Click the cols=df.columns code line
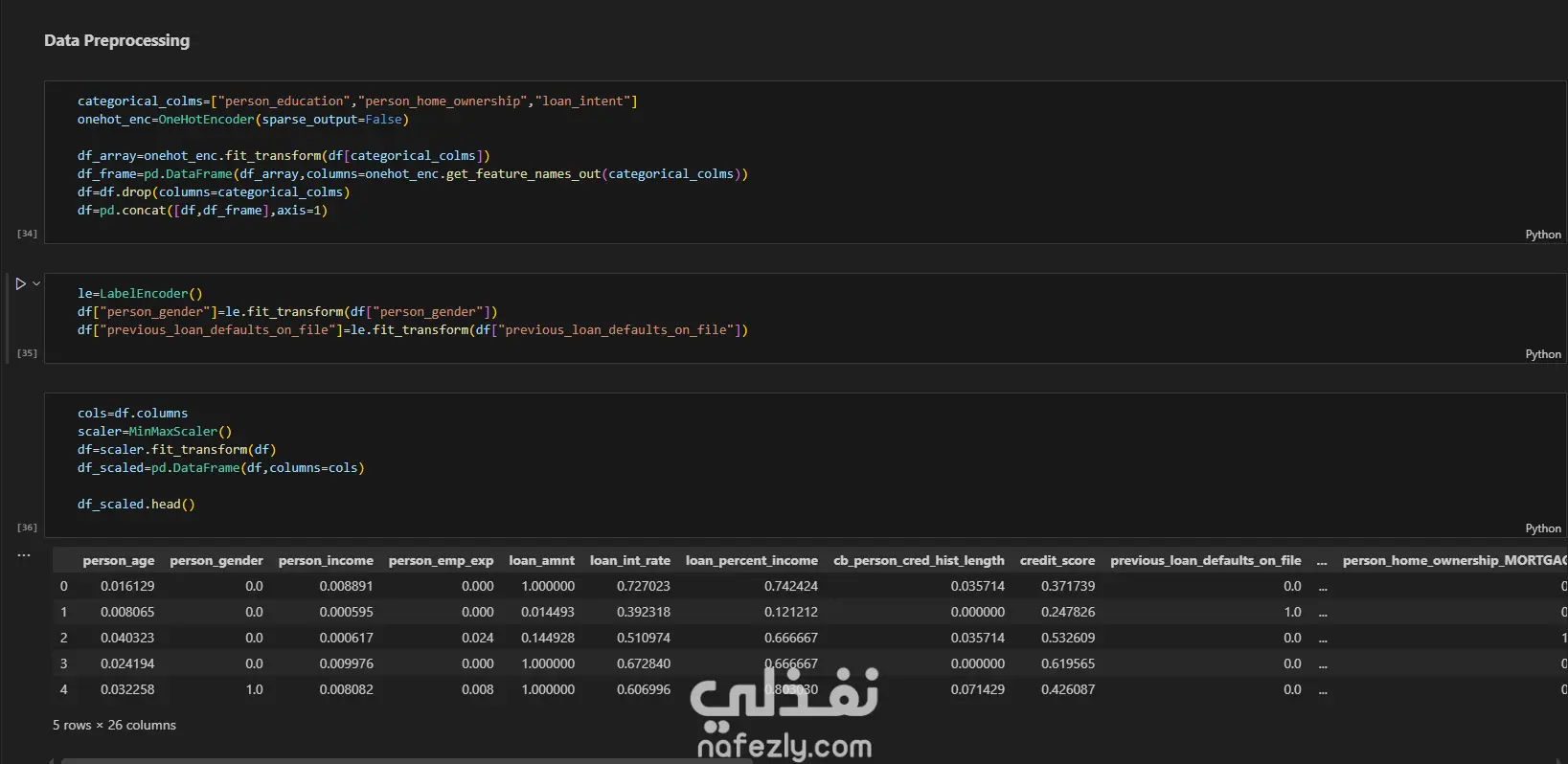Image resolution: width=1568 pixels, height=764 pixels. (133, 414)
